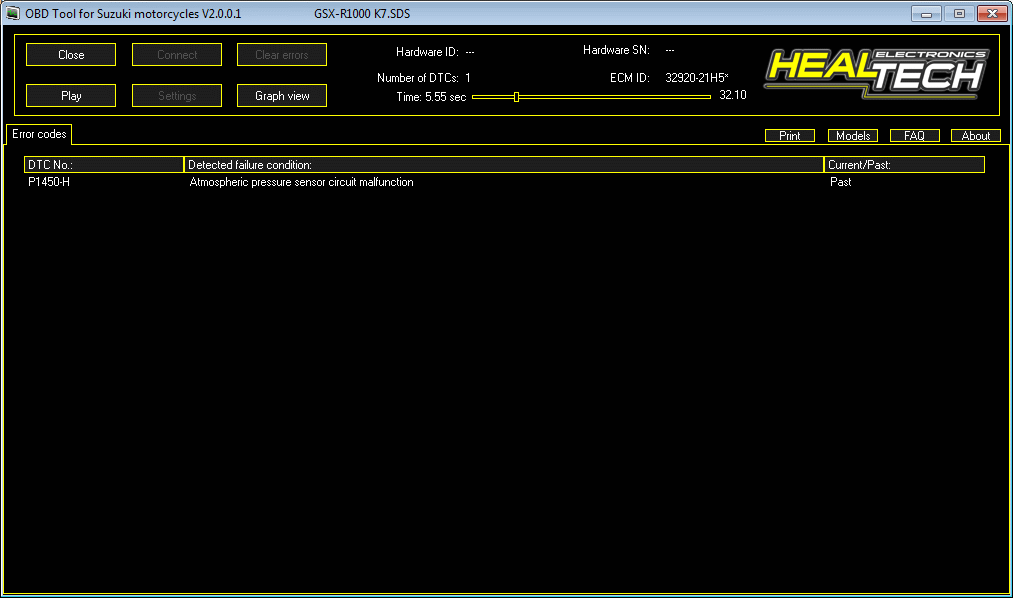The width and height of the screenshot is (1013, 598).
Task: Click the Close button
Action: pyautogui.click(x=71, y=55)
